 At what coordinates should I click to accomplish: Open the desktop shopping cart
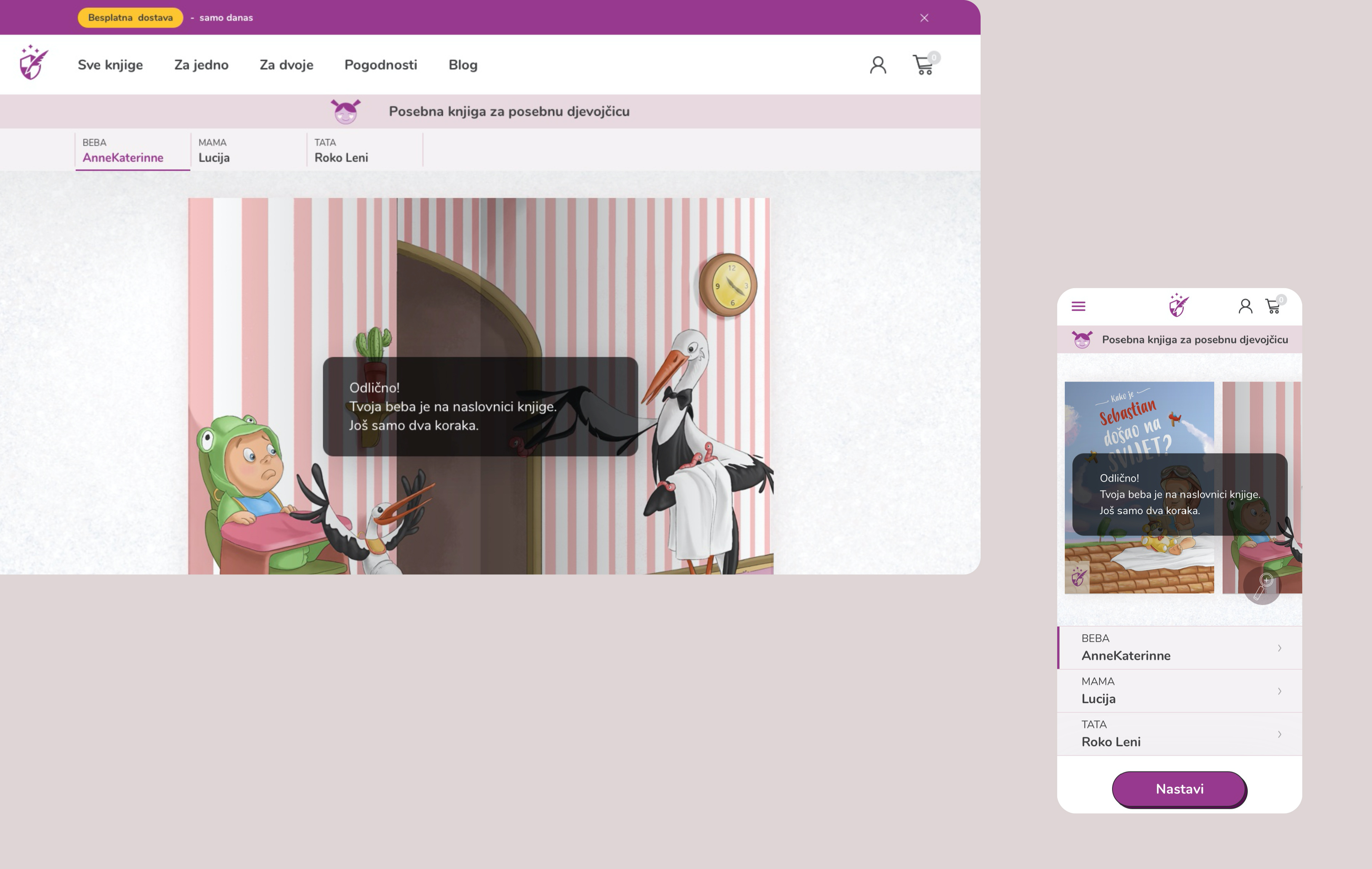click(923, 65)
